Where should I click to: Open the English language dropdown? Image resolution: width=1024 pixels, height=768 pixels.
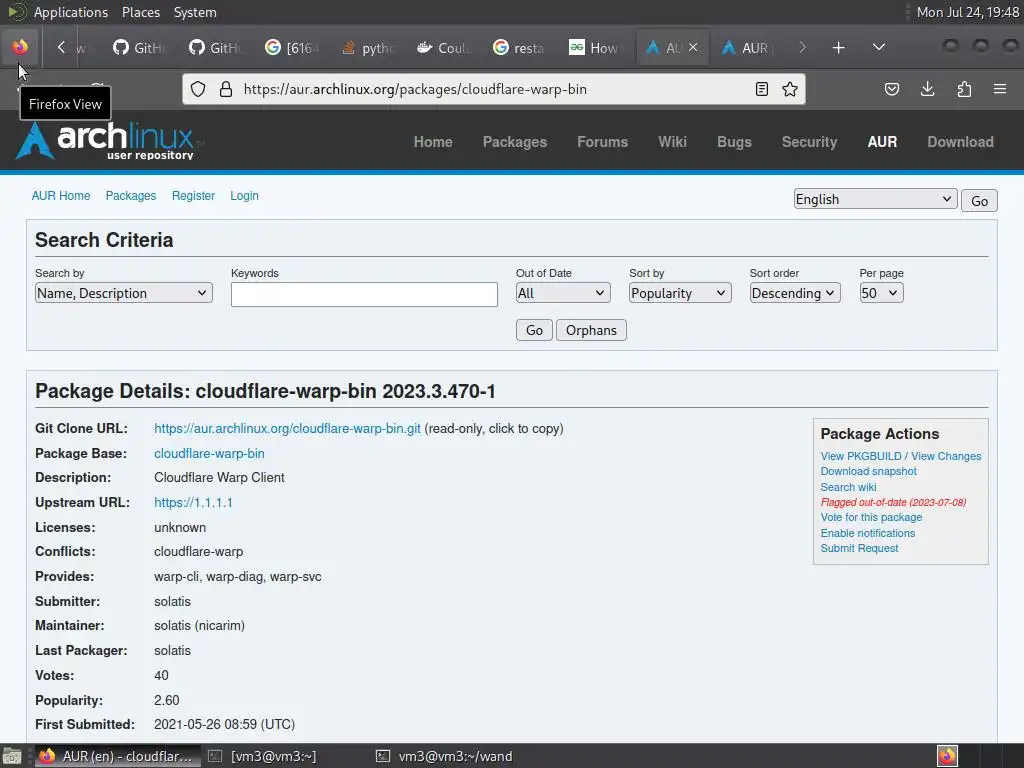click(x=875, y=199)
